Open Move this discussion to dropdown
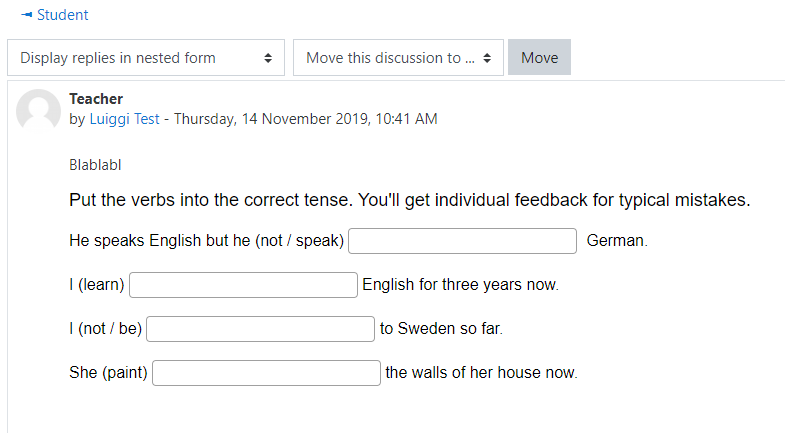 (398, 58)
